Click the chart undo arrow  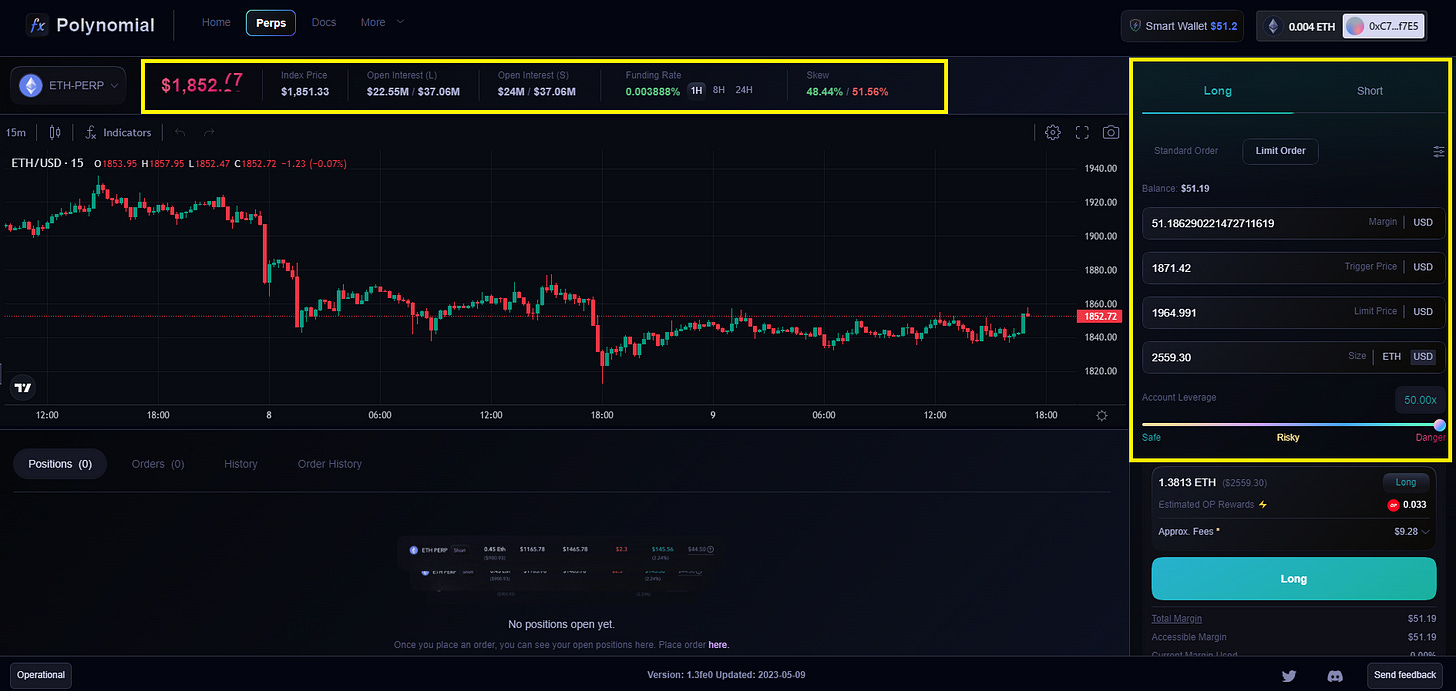pos(180,132)
